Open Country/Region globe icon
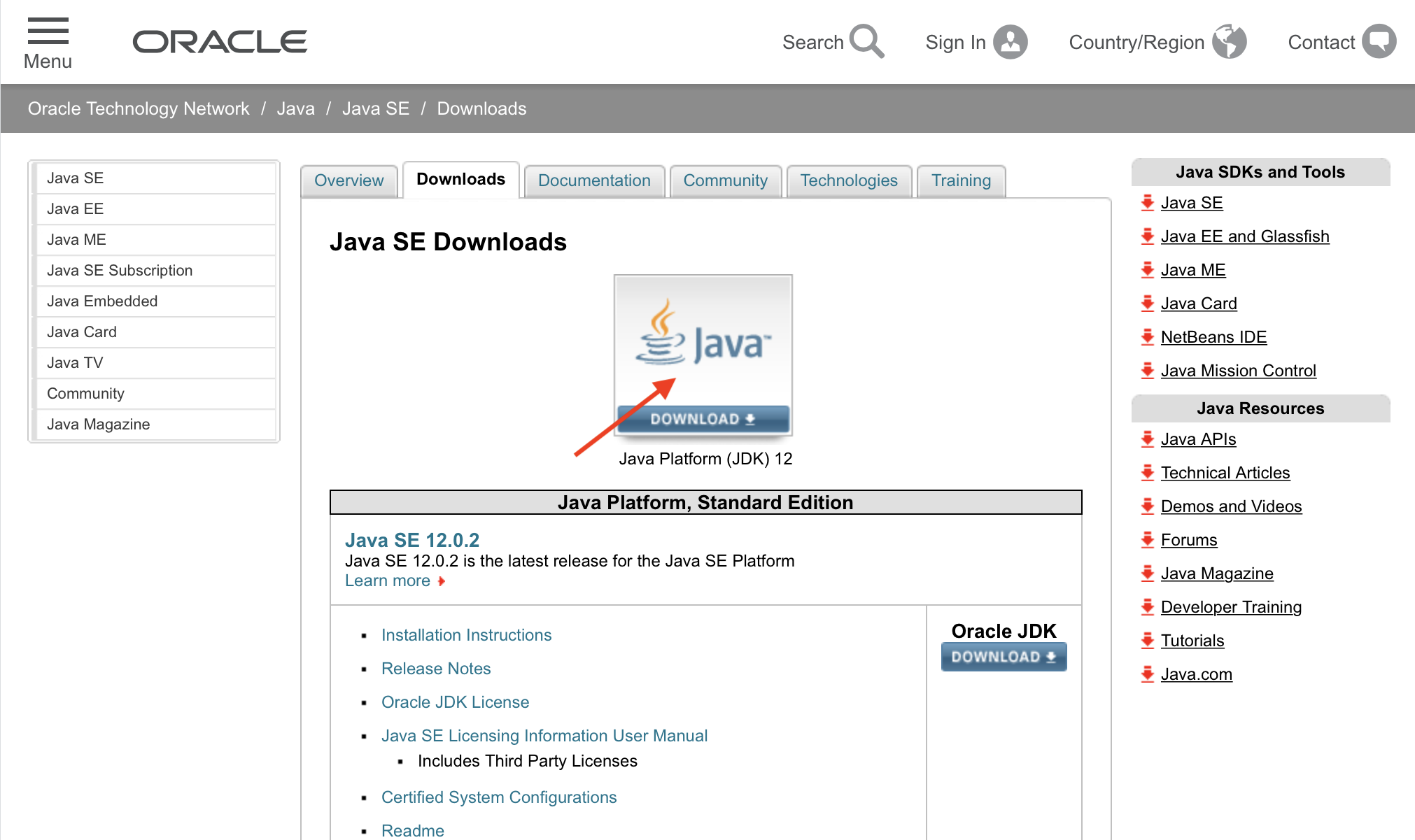The height and width of the screenshot is (840, 1415). 1230,42
